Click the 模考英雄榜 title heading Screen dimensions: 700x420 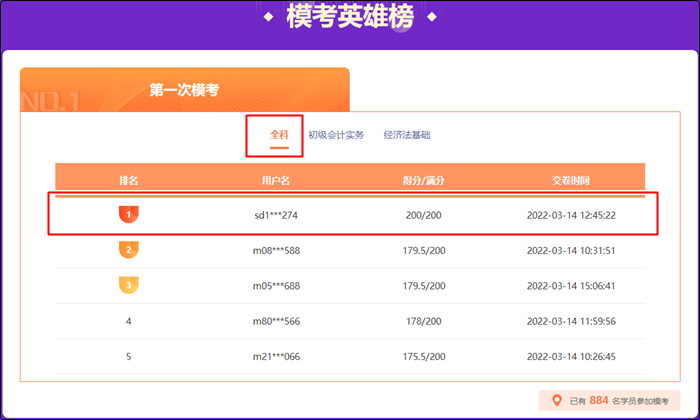(x=350, y=16)
